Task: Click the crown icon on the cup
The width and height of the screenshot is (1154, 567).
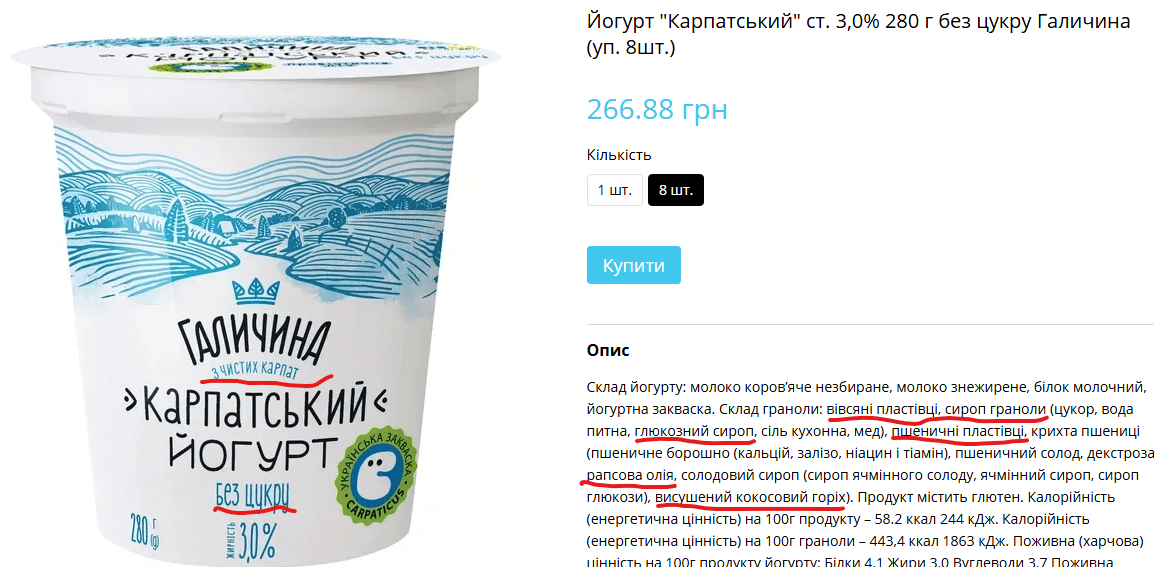Action: pyautogui.click(x=256, y=292)
